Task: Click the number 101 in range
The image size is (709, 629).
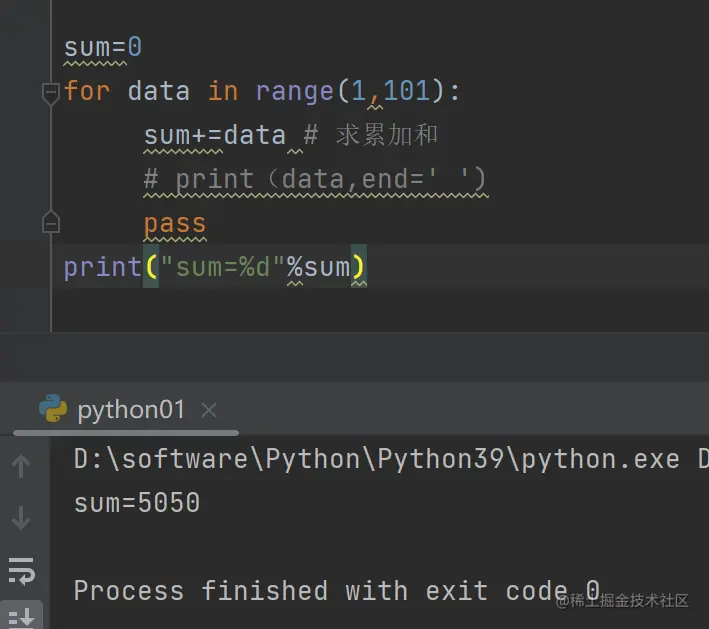Action: [x=406, y=91]
